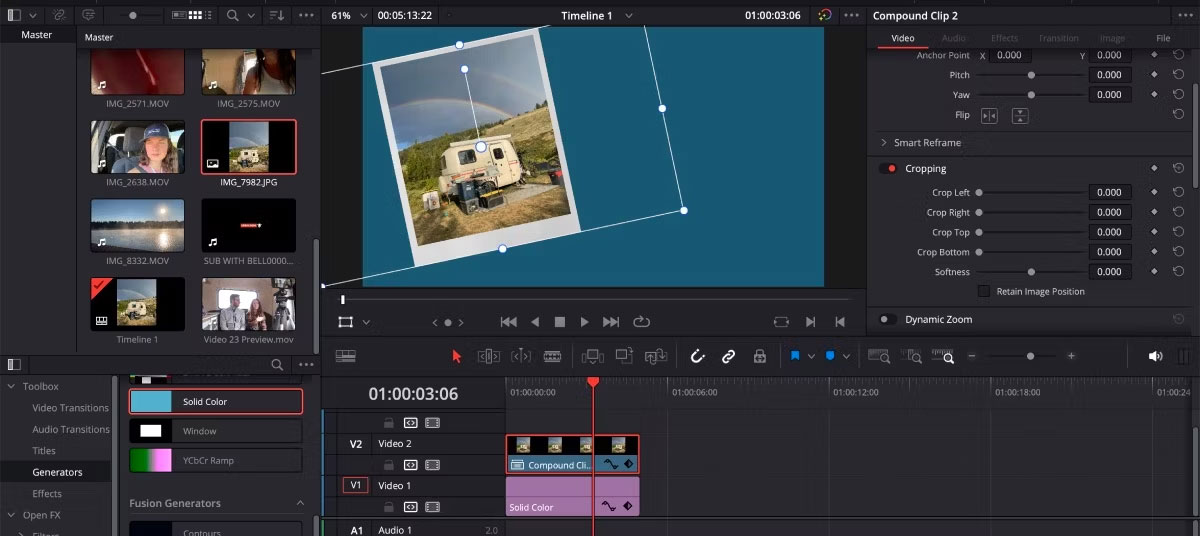Open the Transform overlay mode dropdown
The image size is (1200, 536).
366,323
